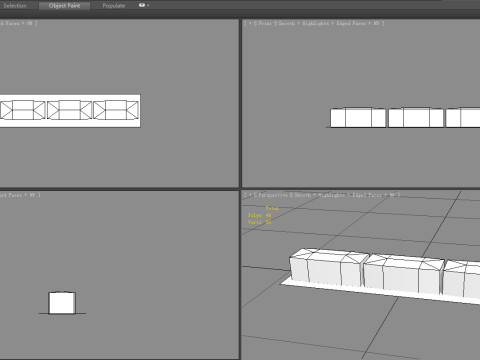This screenshot has width=480, height=360.
Task: Select the leftmost box in the Front viewport
Action: (x=358, y=117)
